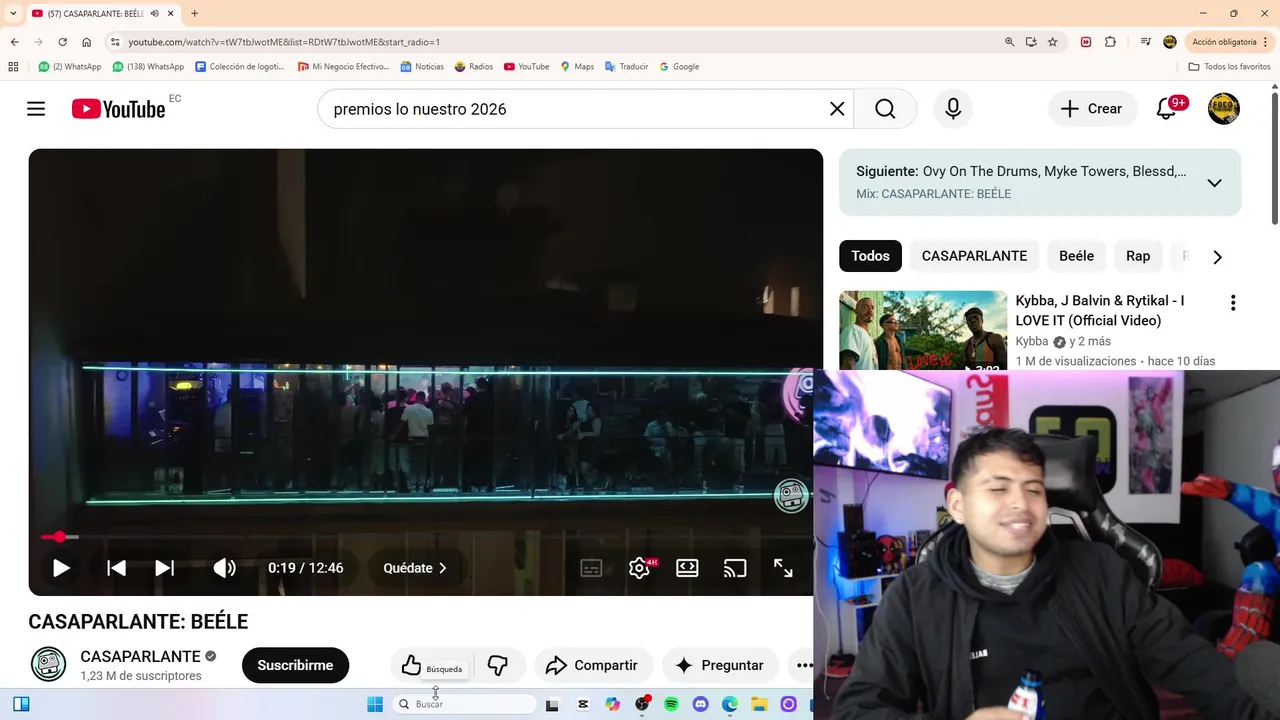1280x720 pixels.
Task: Go to the browser home page
Action: 87,42
